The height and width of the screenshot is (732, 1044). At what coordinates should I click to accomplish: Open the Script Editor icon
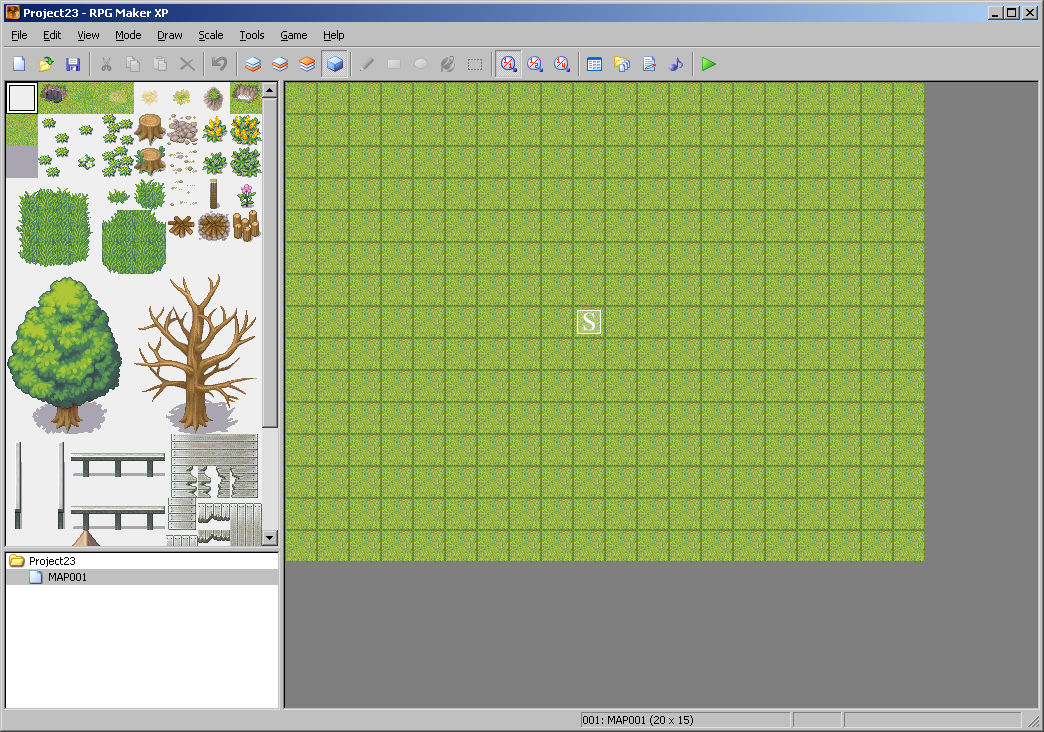point(649,64)
